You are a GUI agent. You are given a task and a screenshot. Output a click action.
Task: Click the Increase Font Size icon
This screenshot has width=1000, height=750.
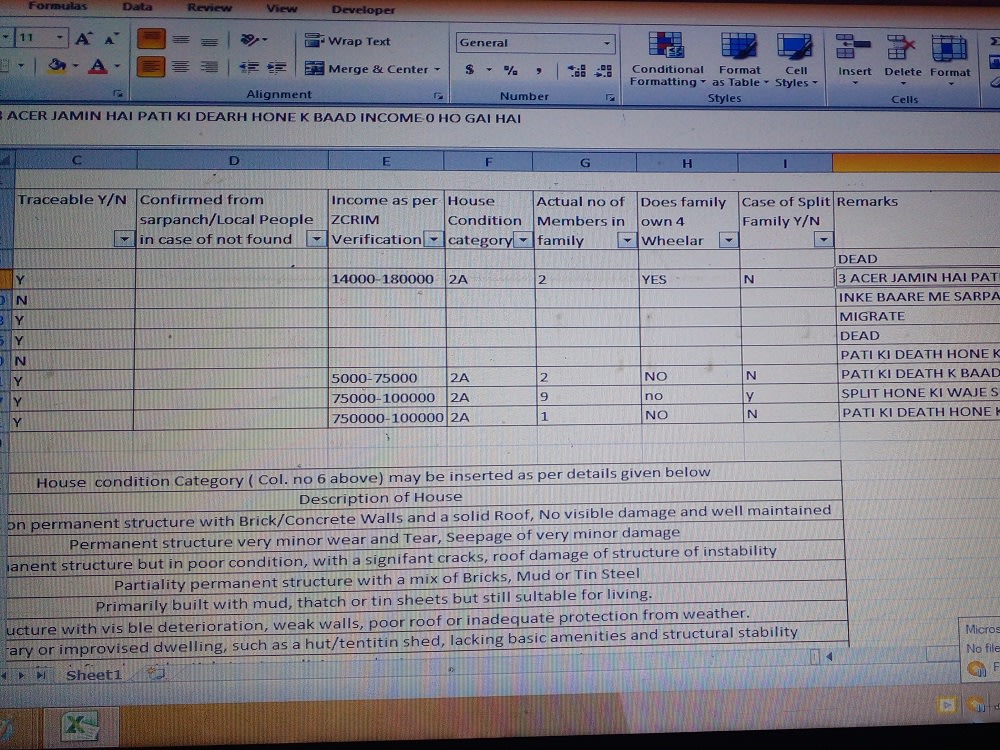(84, 39)
